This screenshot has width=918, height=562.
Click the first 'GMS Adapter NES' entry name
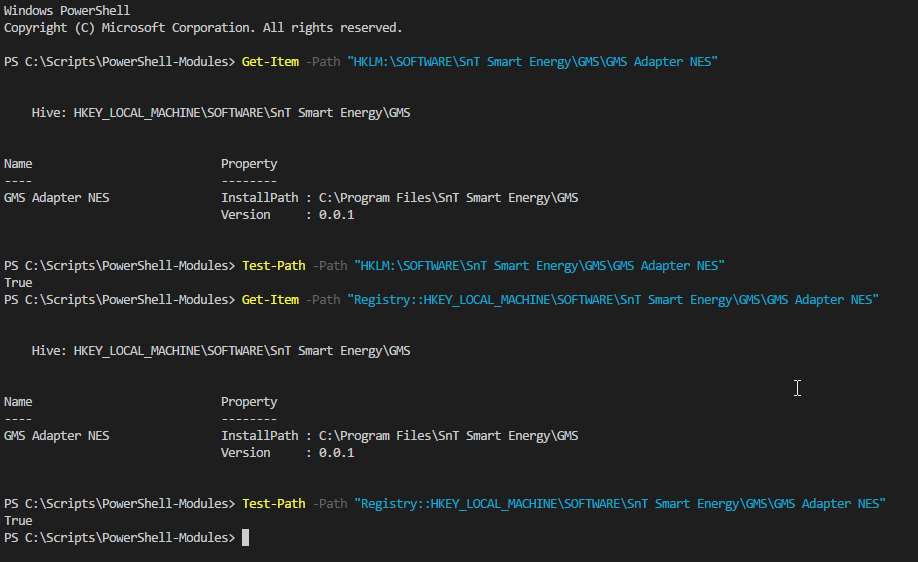coord(56,198)
